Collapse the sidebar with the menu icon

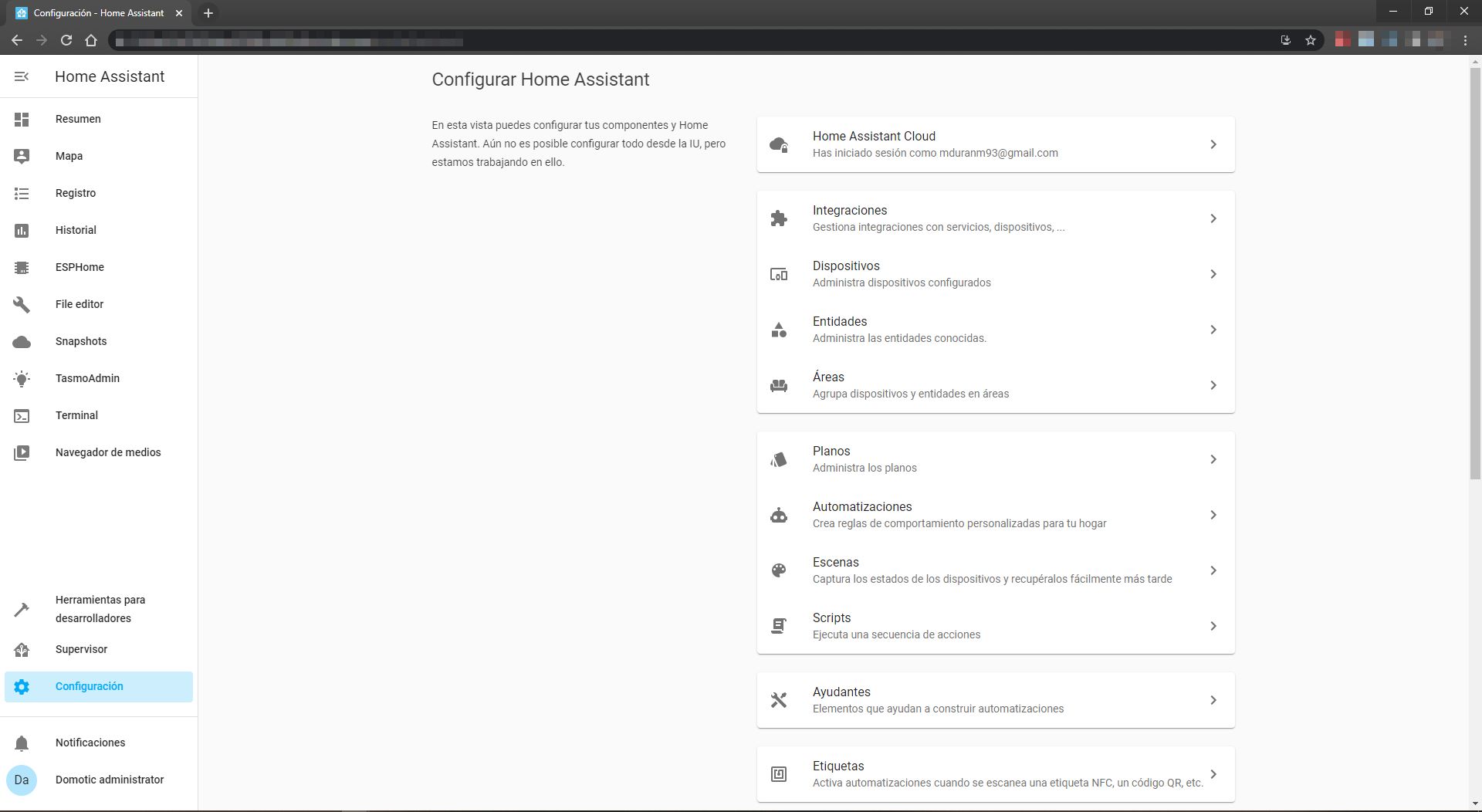click(x=22, y=76)
